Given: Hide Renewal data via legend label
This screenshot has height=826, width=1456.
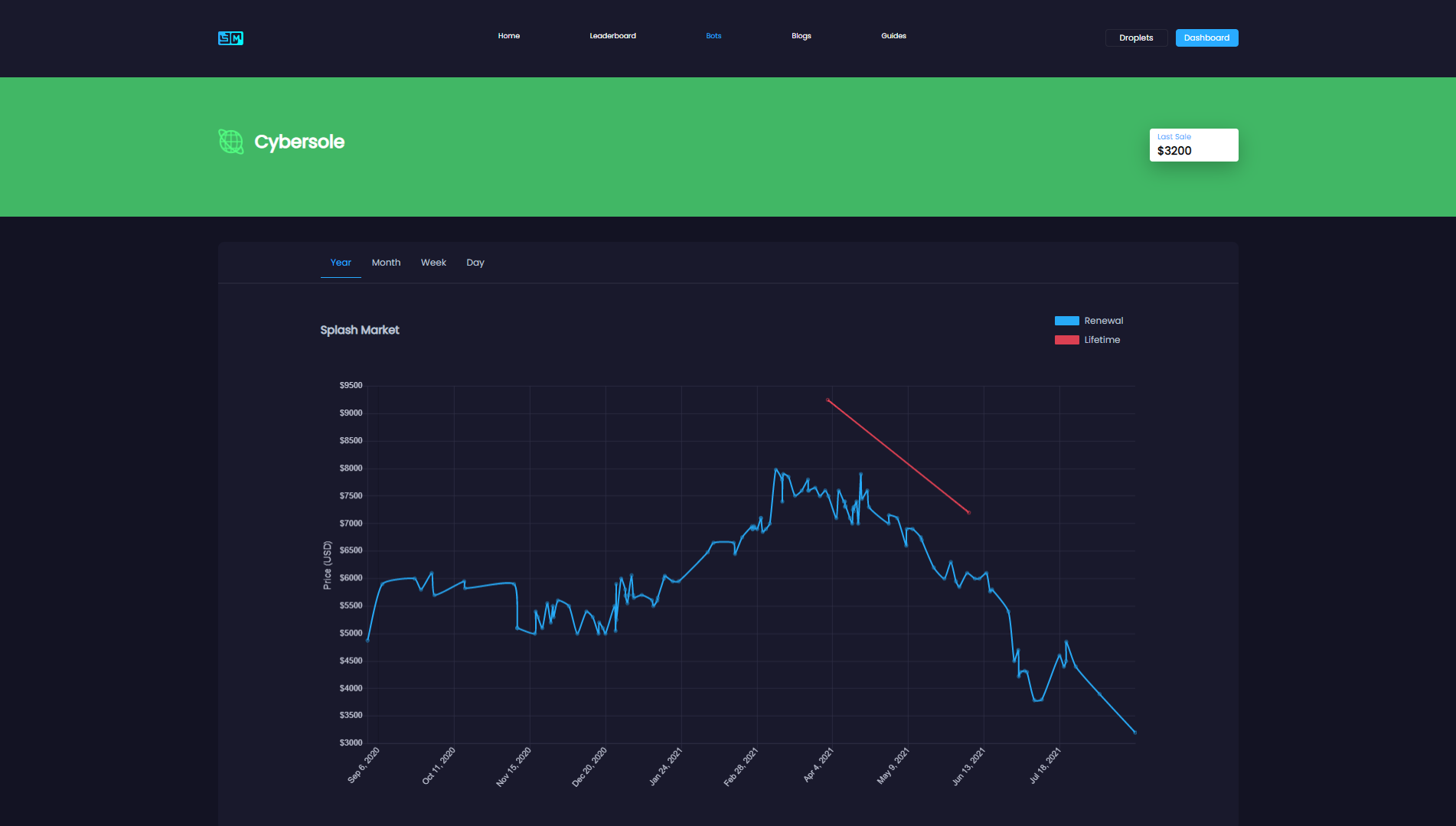Looking at the screenshot, I should (x=1103, y=321).
